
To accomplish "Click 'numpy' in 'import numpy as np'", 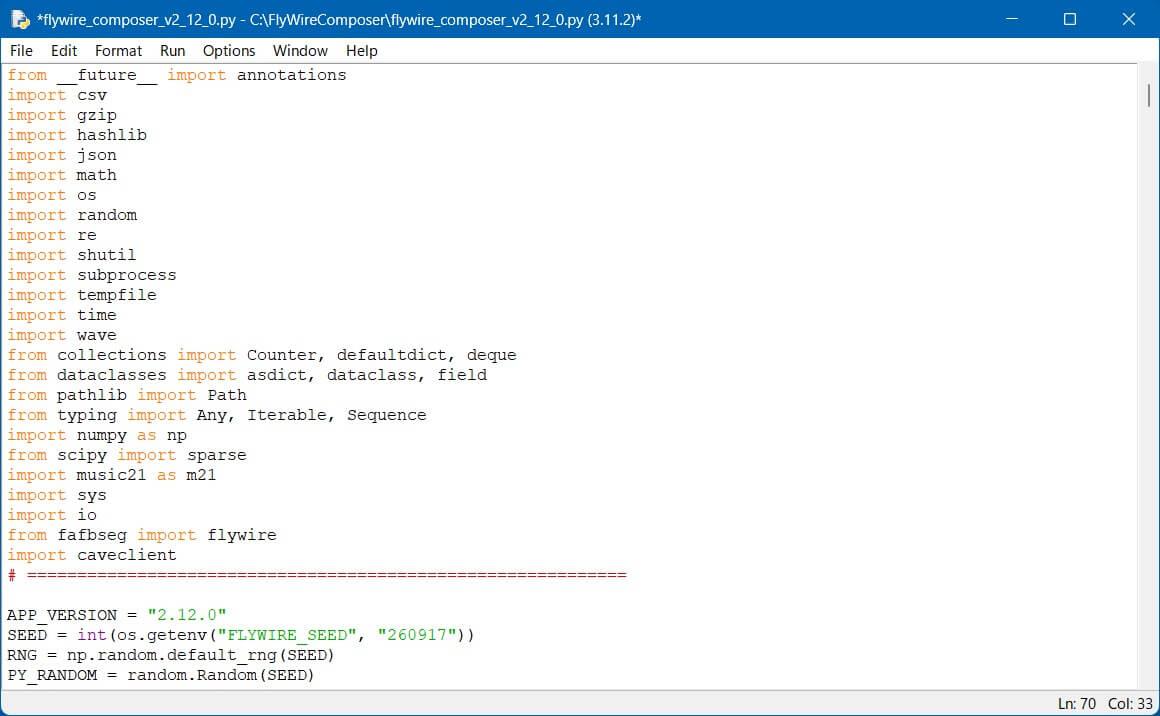I will tap(102, 435).
